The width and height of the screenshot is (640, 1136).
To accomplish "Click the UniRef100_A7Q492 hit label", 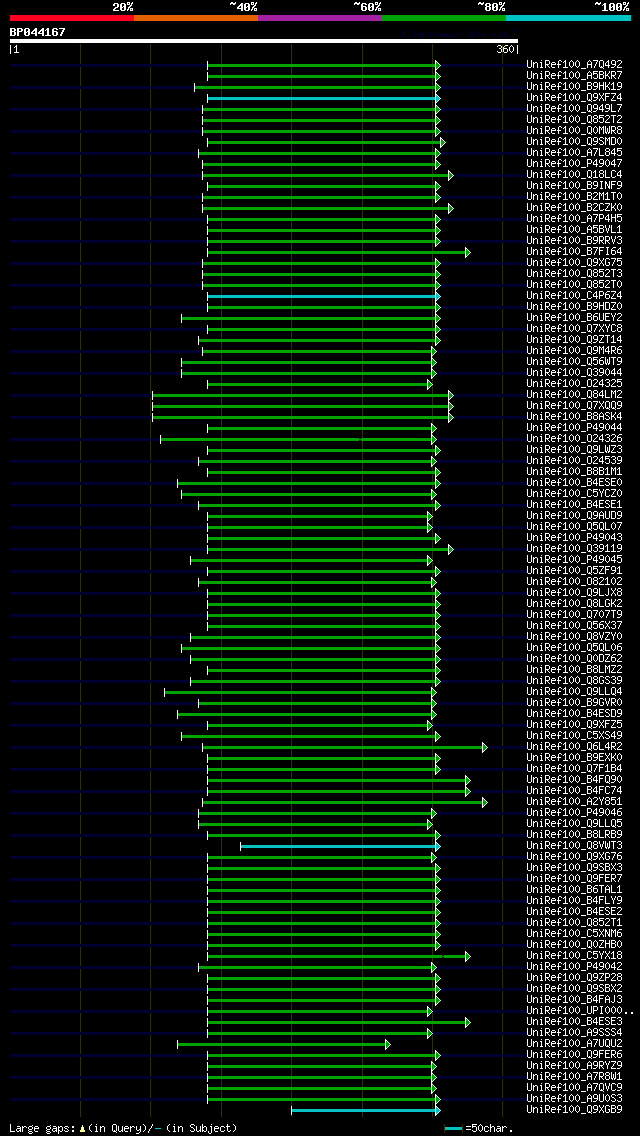I will (x=574, y=64).
